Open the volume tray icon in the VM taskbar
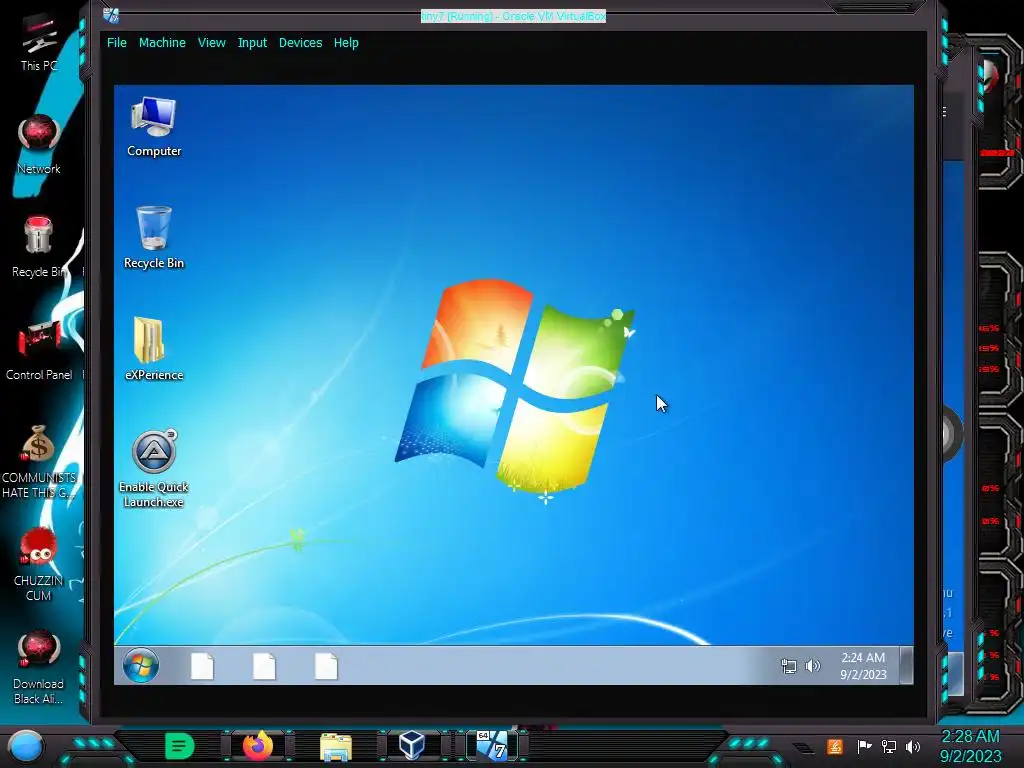The image size is (1024, 768). (x=812, y=666)
